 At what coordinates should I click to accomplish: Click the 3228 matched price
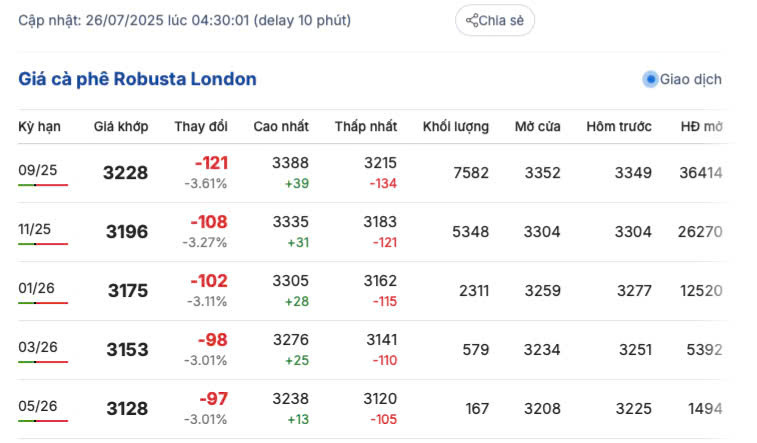click(125, 173)
